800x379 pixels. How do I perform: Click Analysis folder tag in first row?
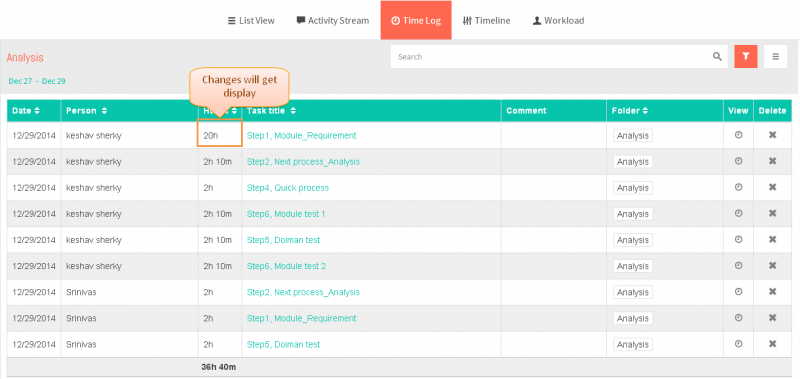pyautogui.click(x=633, y=136)
